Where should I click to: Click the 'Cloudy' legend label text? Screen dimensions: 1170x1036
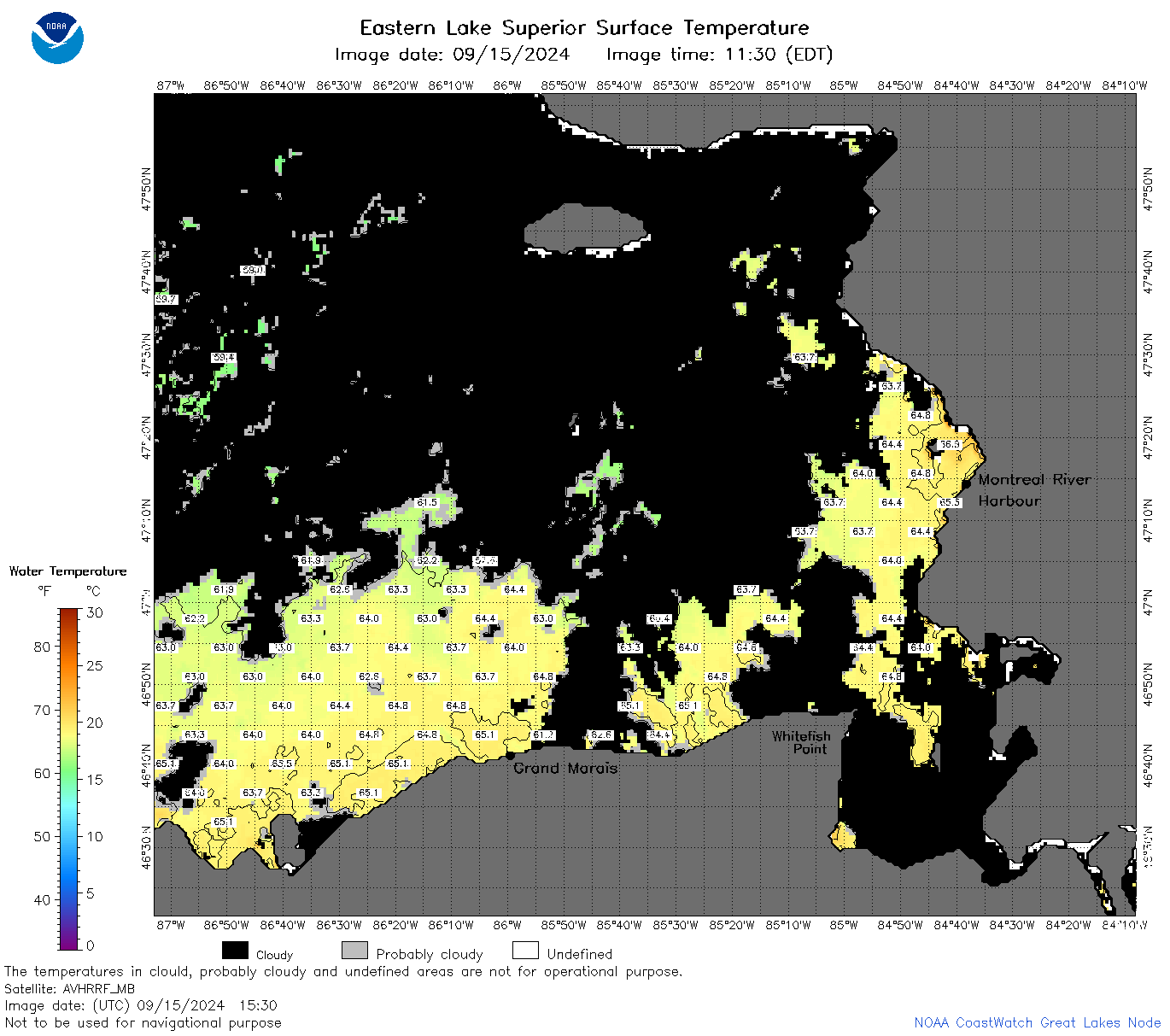(x=274, y=955)
